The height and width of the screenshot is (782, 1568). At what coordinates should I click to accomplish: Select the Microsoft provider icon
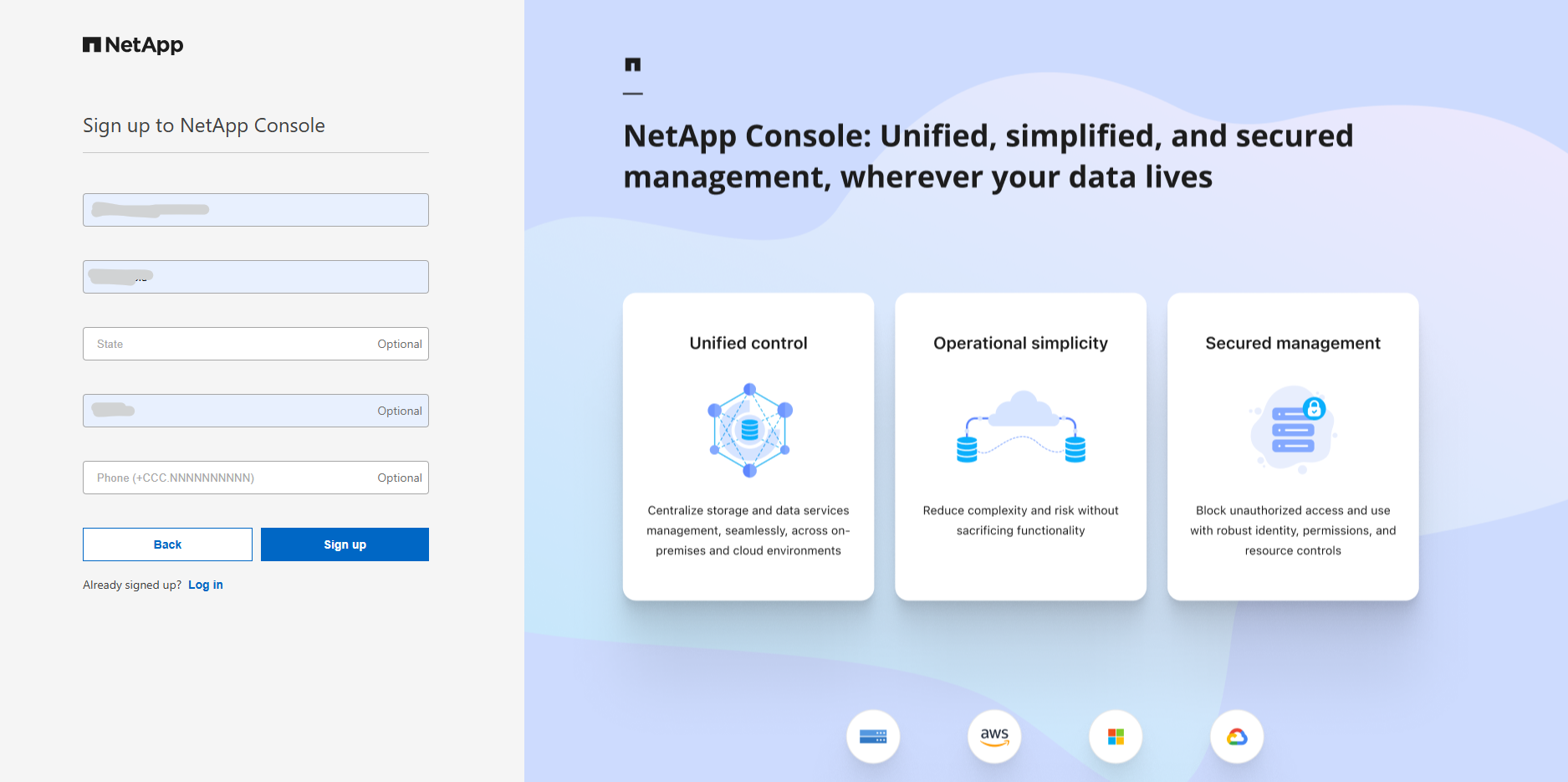(x=1116, y=736)
